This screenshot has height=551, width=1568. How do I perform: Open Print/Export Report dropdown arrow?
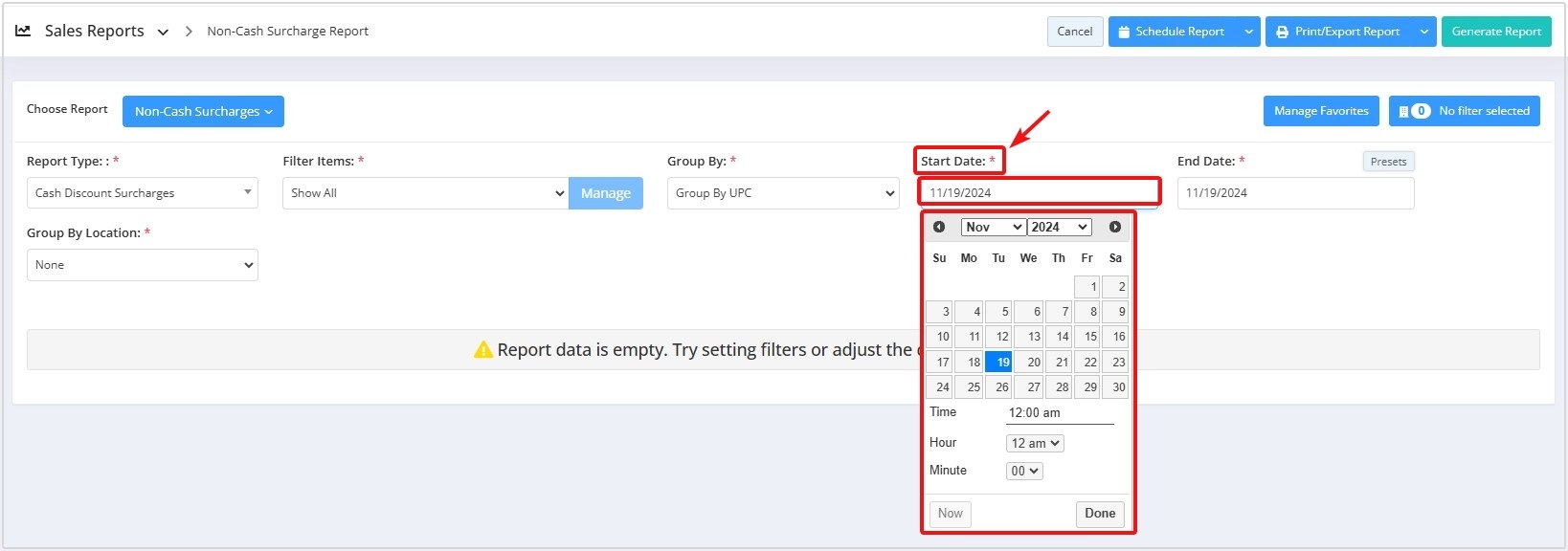click(x=1424, y=32)
